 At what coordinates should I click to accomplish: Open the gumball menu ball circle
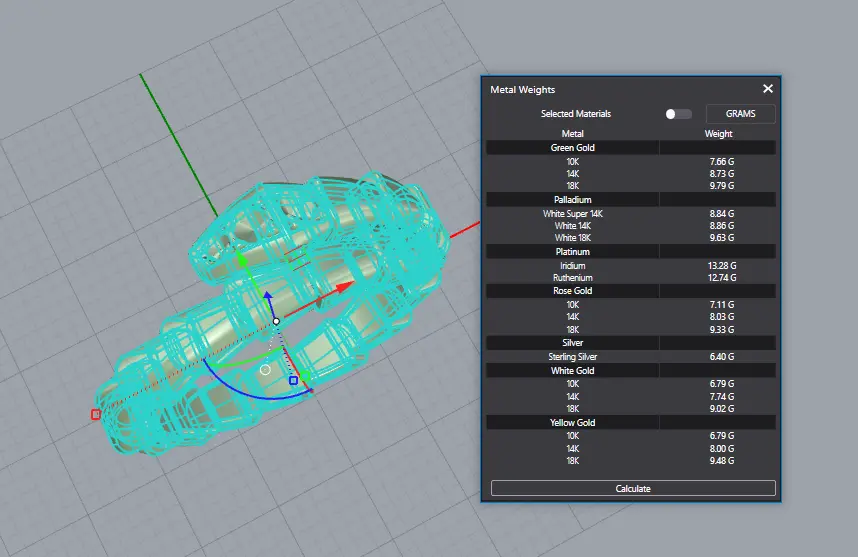(265, 369)
